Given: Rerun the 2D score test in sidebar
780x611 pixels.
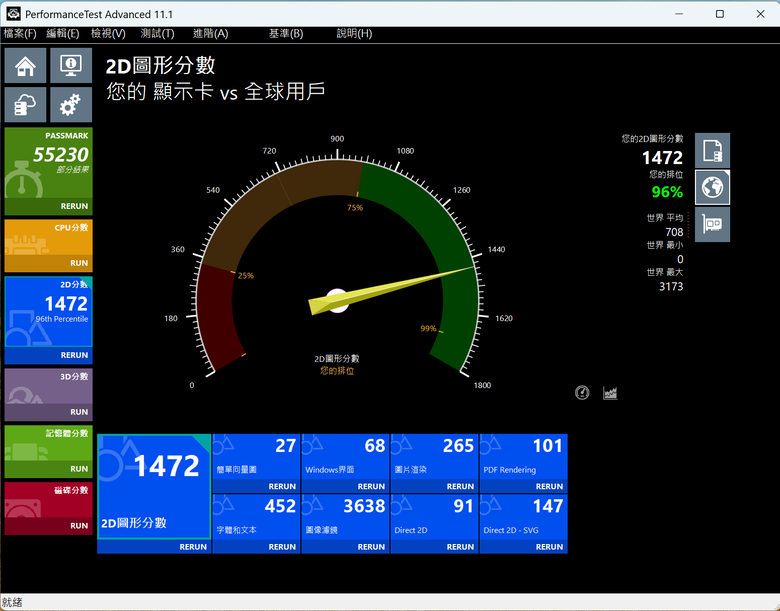Looking at the screenshot, I should pos(48,355).
